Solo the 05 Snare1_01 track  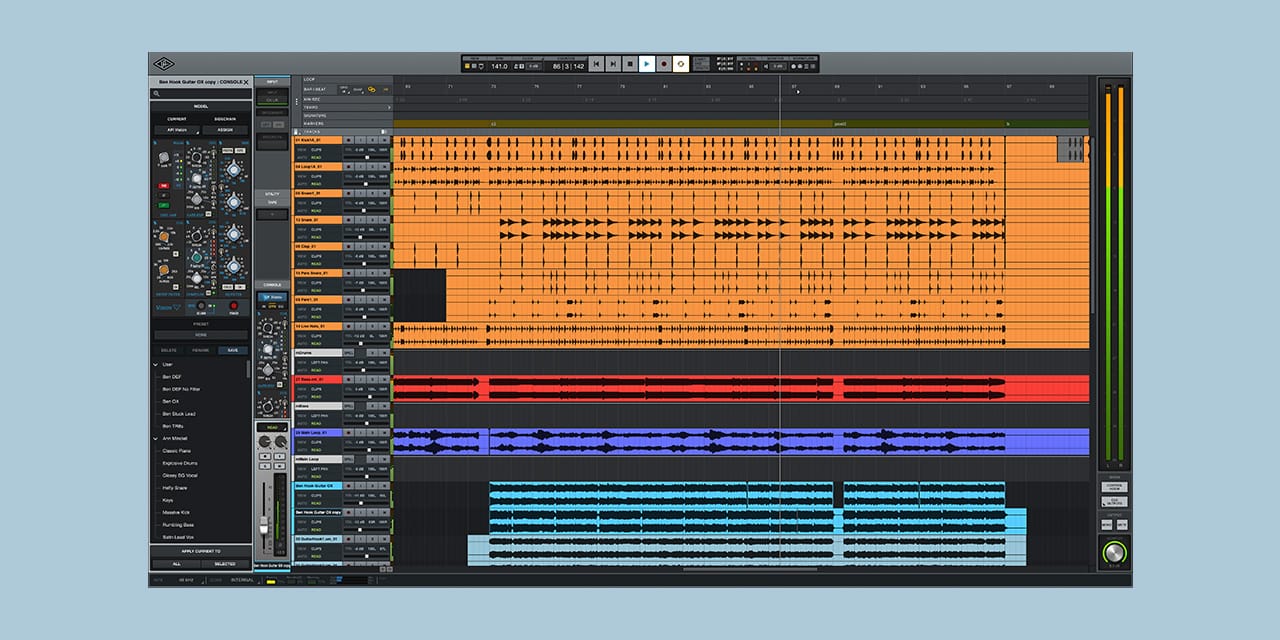[373, 193]
